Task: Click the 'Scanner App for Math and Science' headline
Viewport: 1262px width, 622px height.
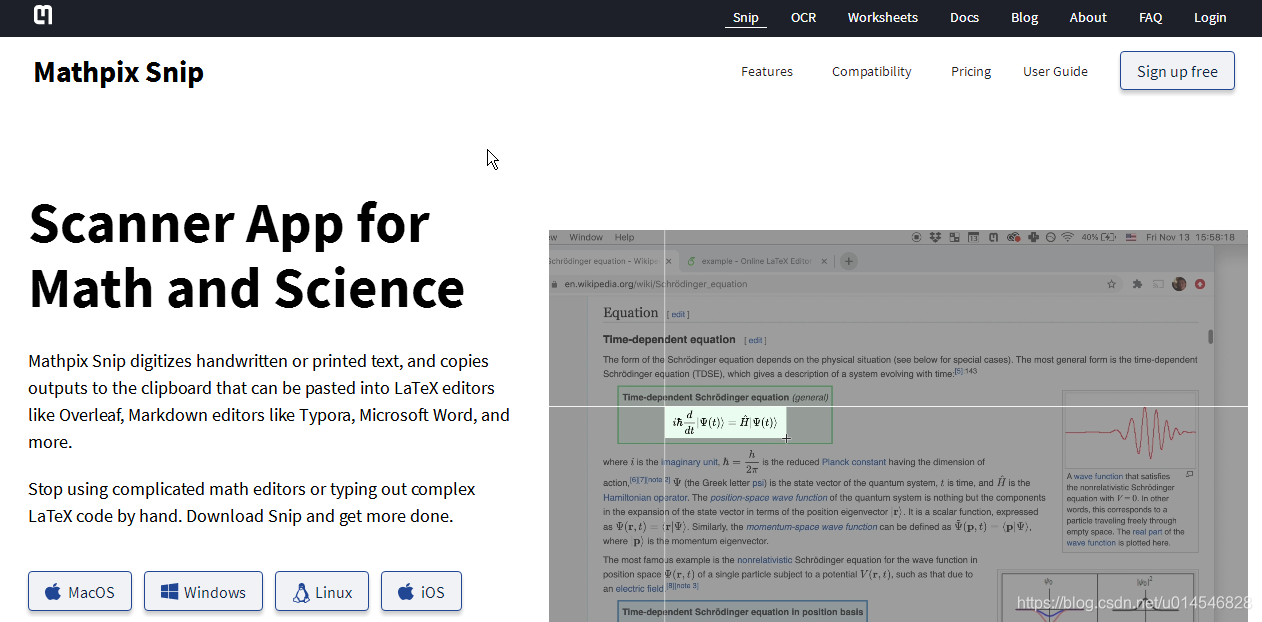Action: [x=247, y=255]
